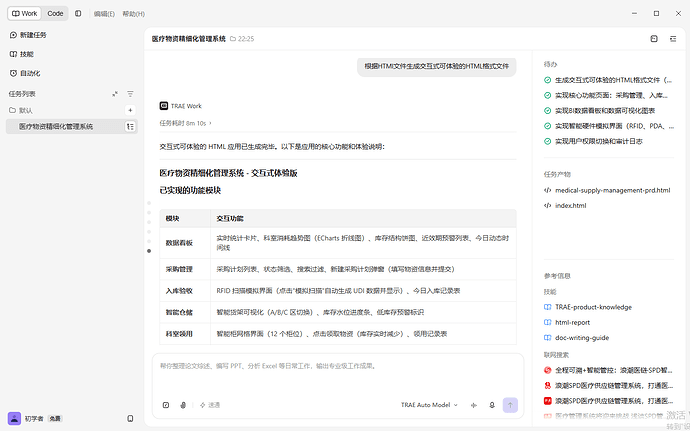Select the 医疗物资精细化管理系统 task in the sidebar

(72, 126)
